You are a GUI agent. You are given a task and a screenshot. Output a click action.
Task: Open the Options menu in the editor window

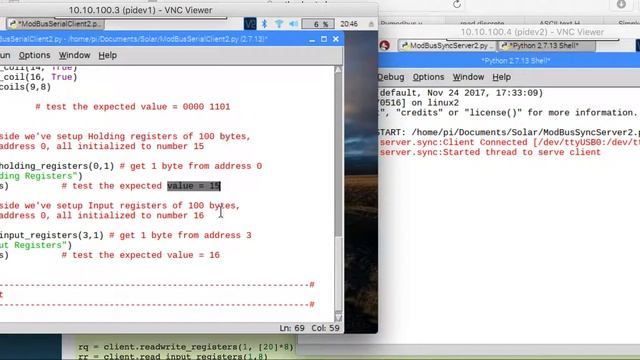tap(35, 55)
